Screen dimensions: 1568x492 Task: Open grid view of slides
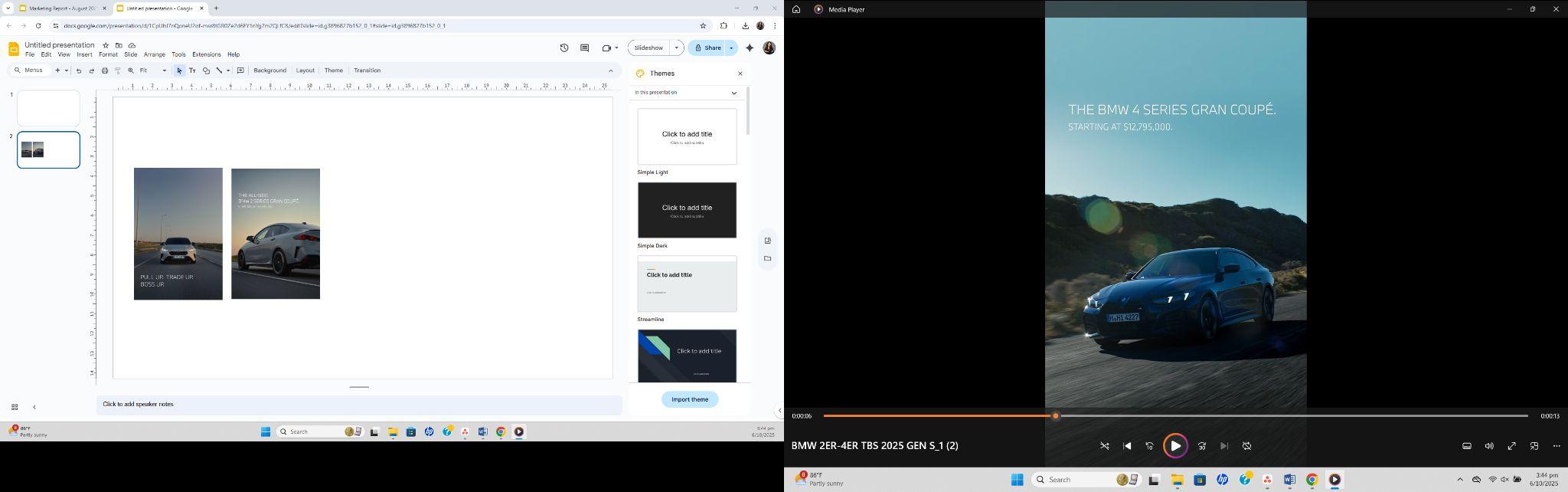click(15, 407)
